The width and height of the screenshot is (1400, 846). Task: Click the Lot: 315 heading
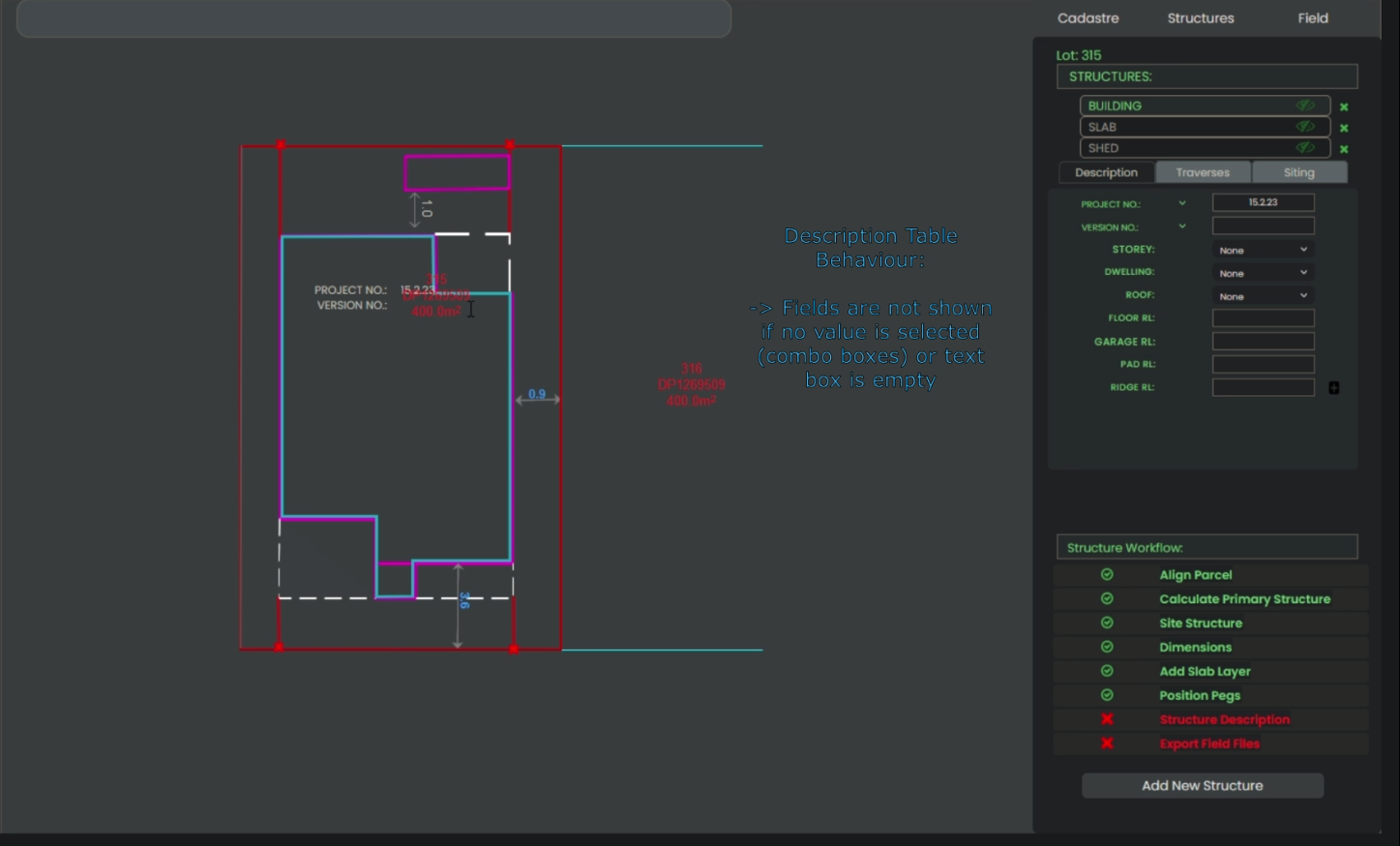coord(1079,55)
